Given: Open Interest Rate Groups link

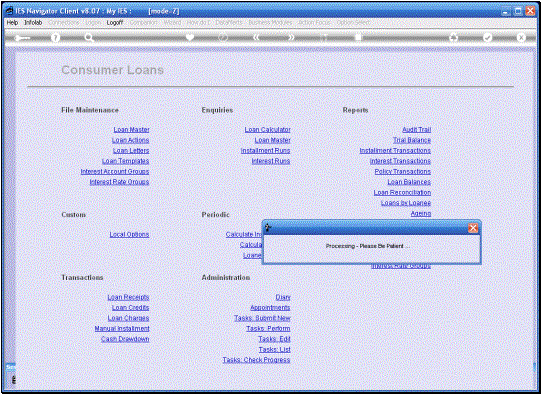Looking at the screenshot, I should pyautogui.click(x=119, y=182).
